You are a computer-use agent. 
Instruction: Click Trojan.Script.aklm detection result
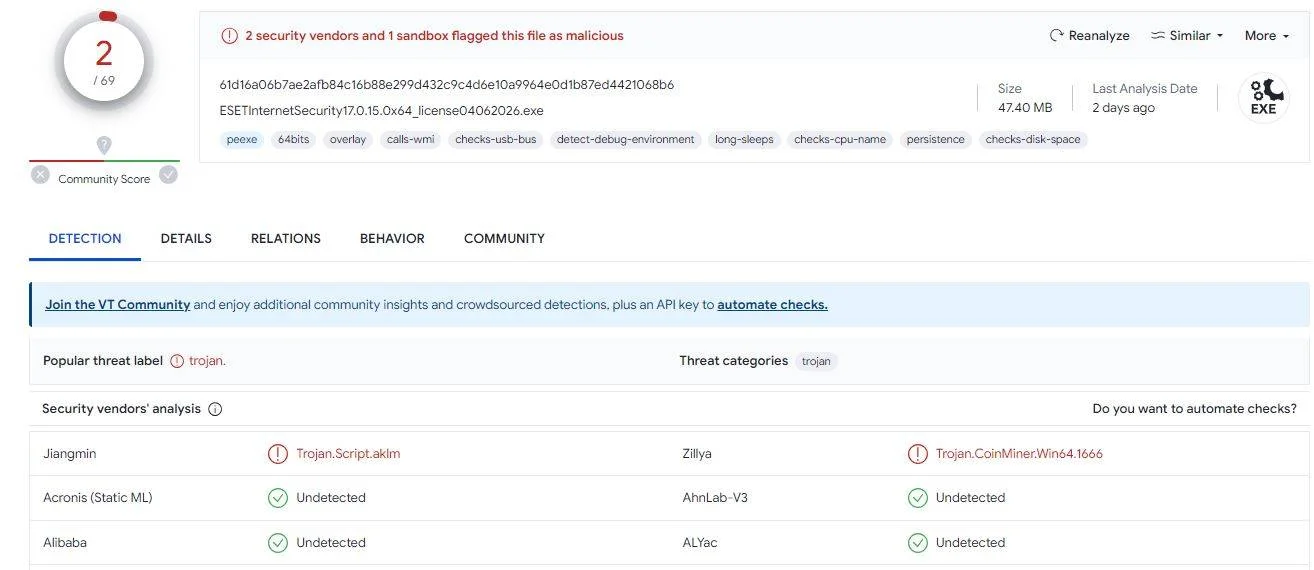click(x=348, y=453)
